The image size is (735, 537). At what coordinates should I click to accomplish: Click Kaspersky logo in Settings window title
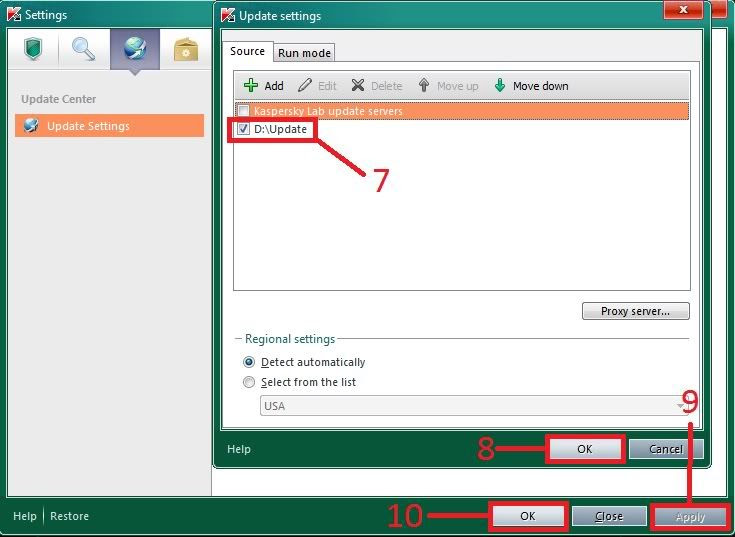point(14,15)
